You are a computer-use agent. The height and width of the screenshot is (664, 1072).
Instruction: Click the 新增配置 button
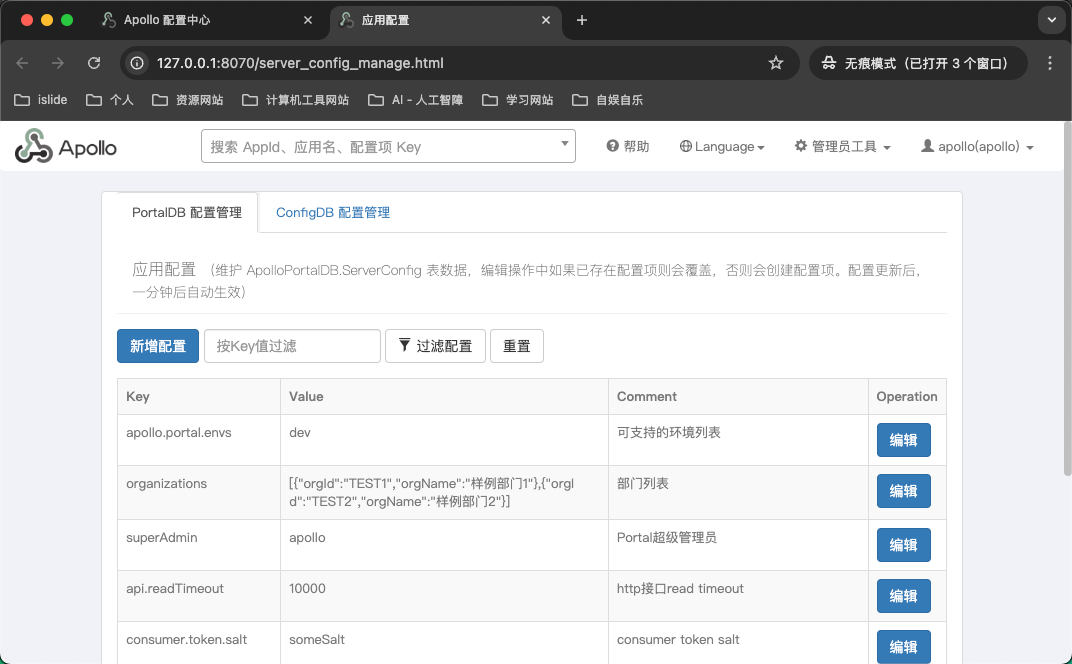[158, 346]
